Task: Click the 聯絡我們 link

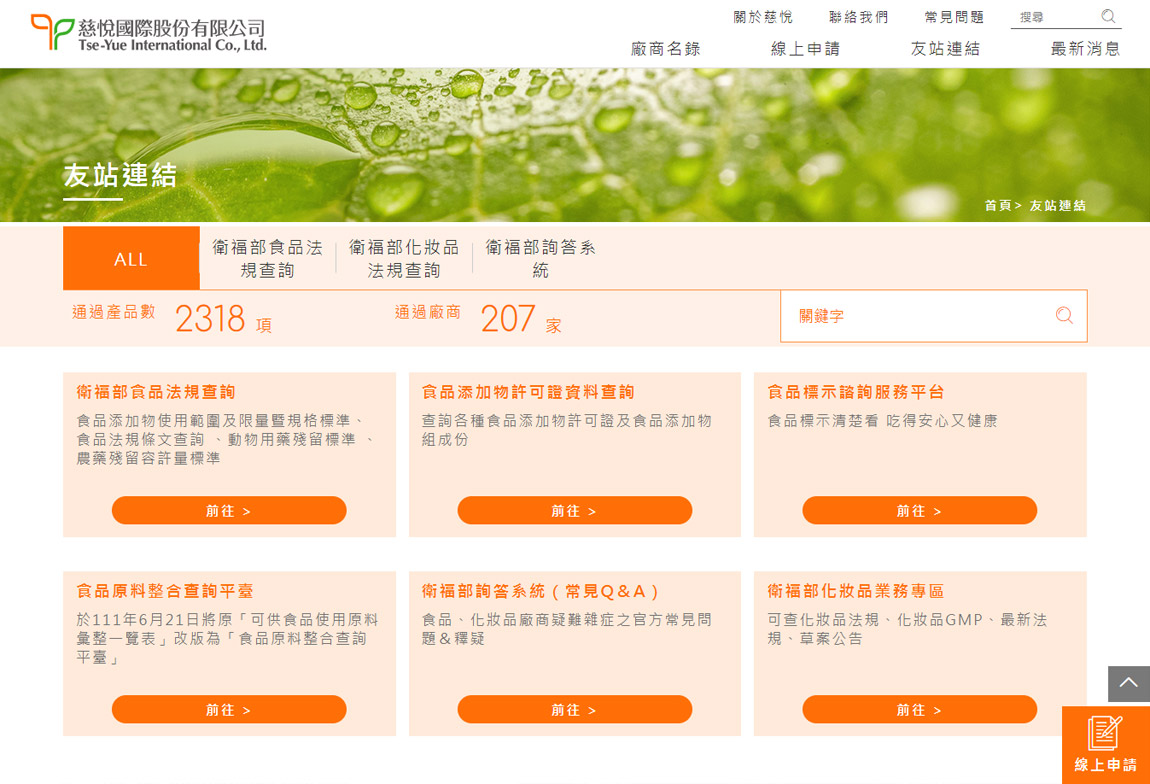Action: 859,17
